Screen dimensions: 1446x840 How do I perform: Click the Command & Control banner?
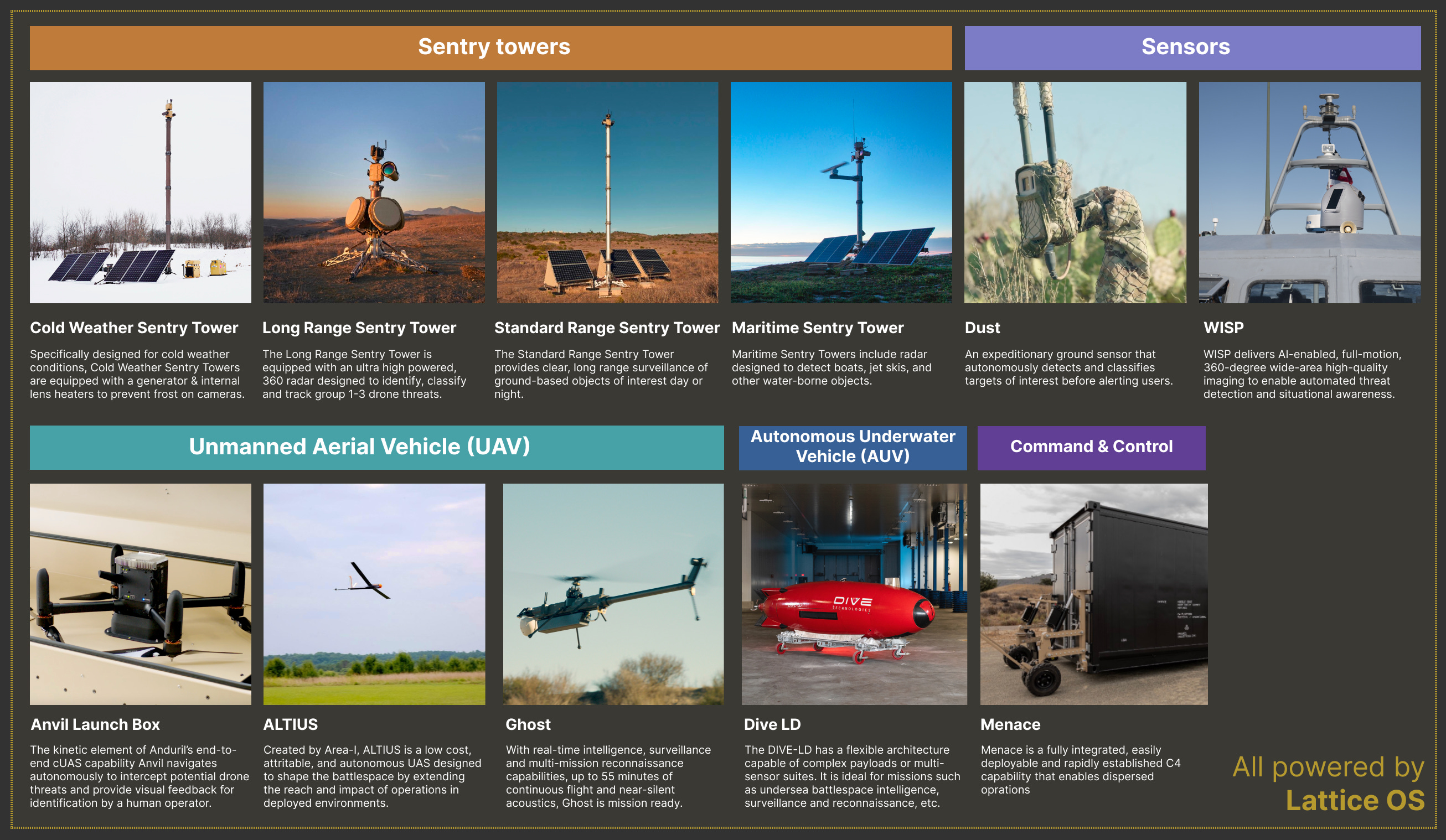tap(1091, 447)
